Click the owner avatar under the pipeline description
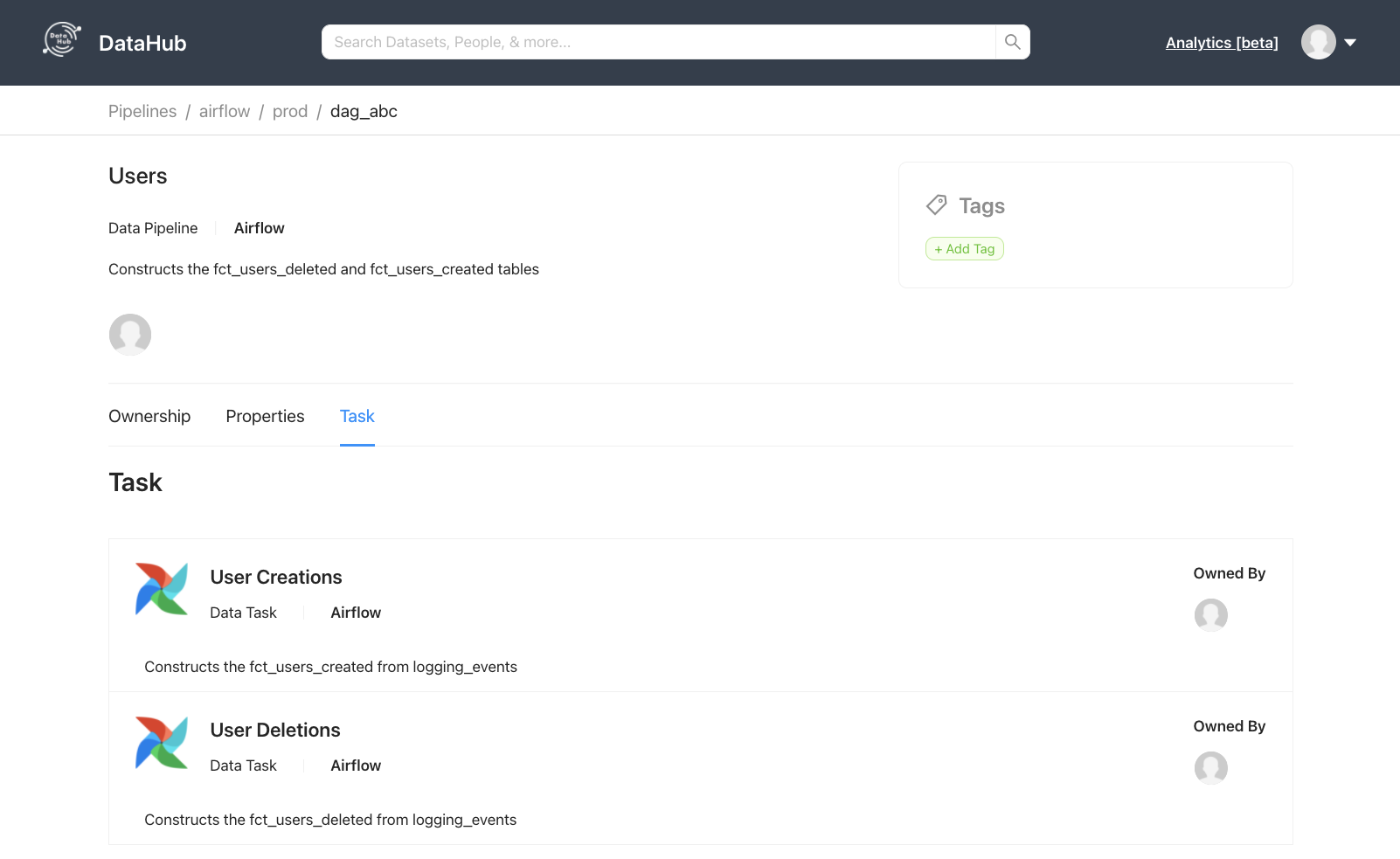 [x=129, y=335]
